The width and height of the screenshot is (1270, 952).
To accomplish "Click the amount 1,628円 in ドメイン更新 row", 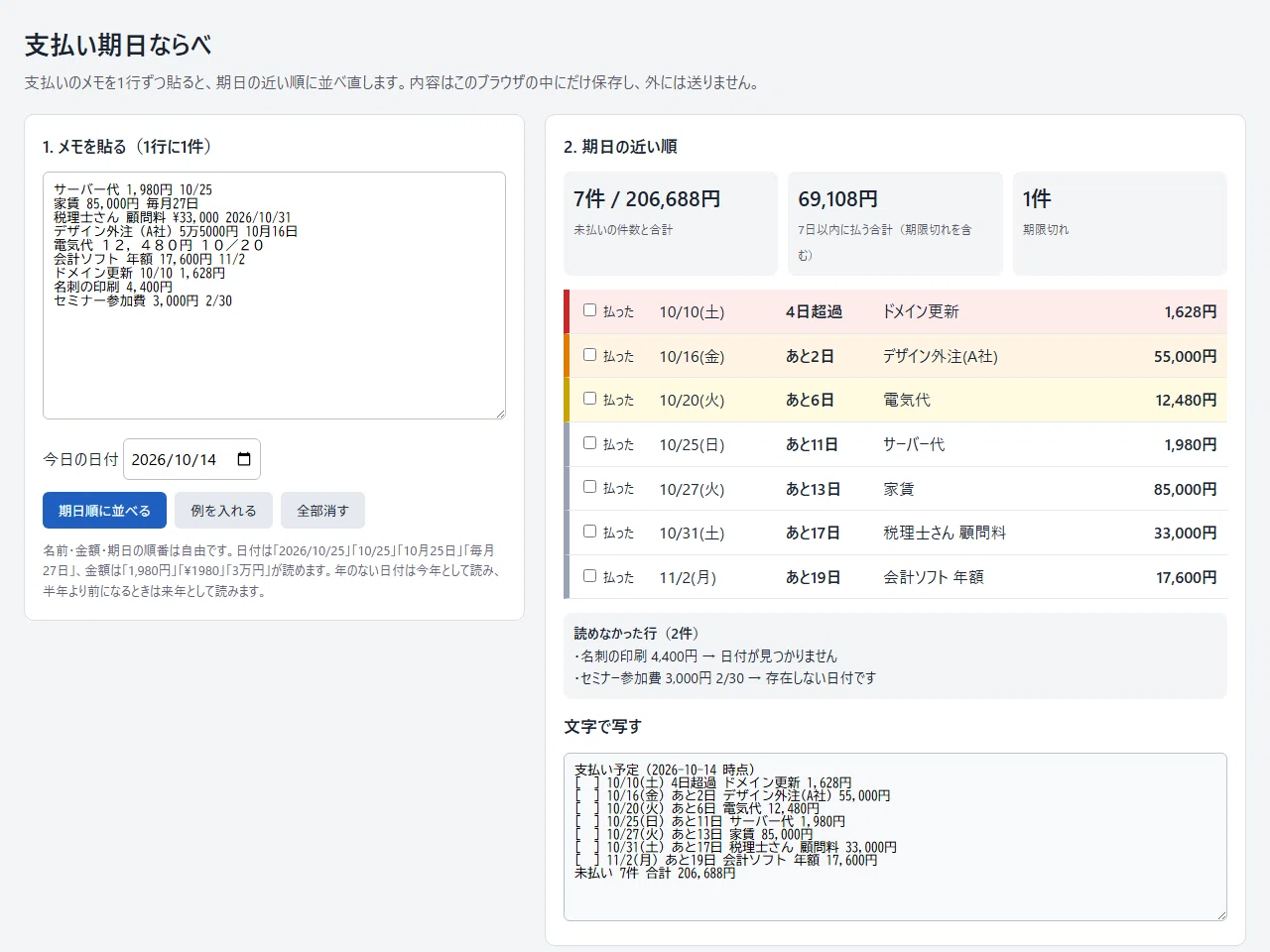I will tap(1191, 311).
